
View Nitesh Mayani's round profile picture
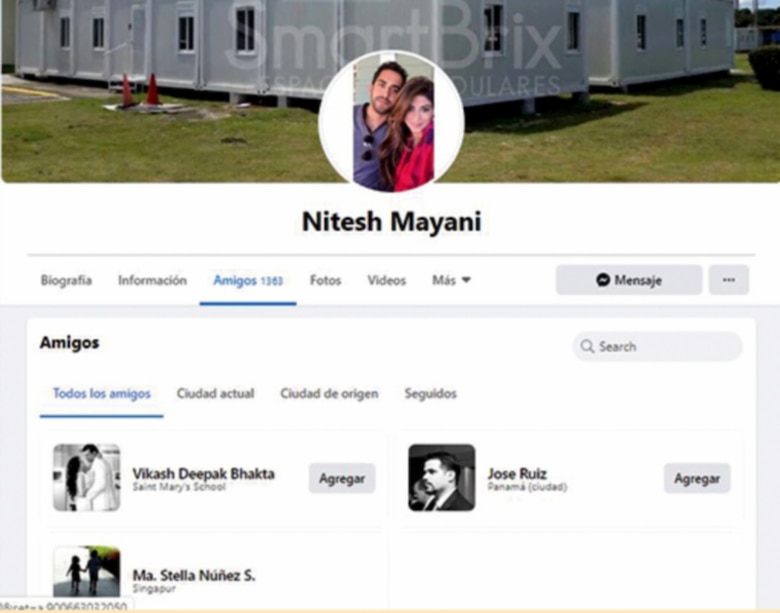click(391, 123)
